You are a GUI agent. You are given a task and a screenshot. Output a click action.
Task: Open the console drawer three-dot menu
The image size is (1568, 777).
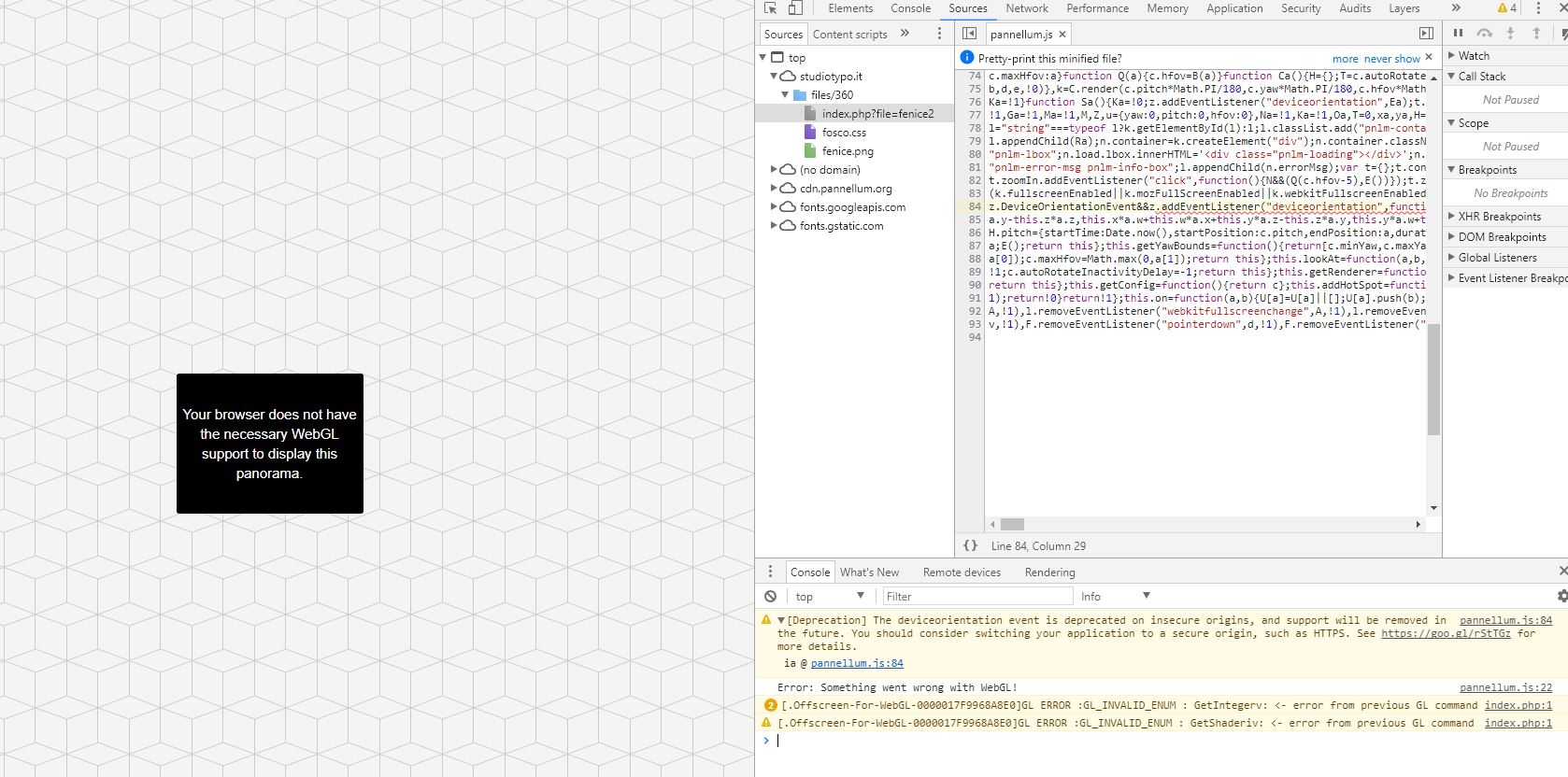(x=770, y=572)
